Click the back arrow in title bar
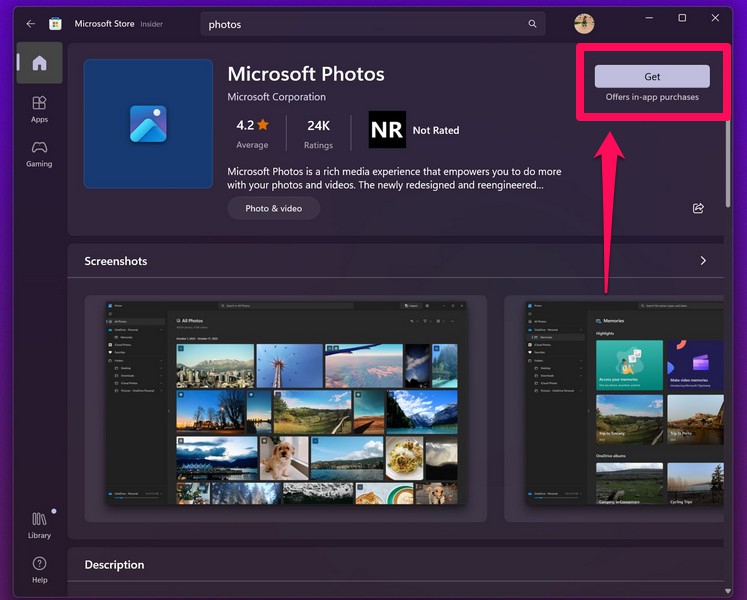 click(x=30, y=23)
